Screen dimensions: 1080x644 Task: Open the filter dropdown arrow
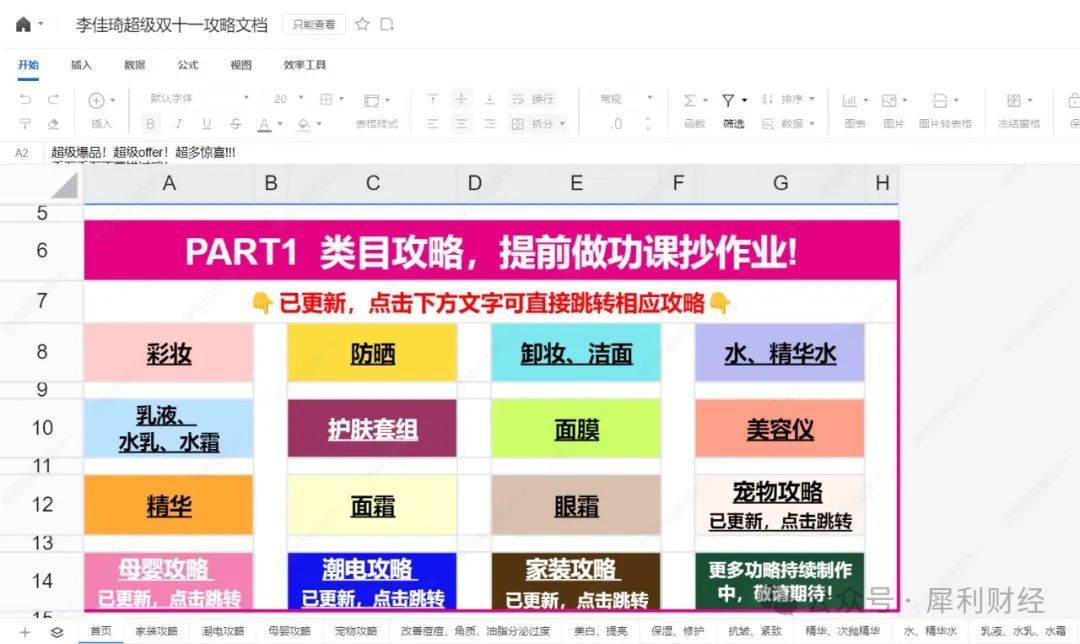(745, 101)
